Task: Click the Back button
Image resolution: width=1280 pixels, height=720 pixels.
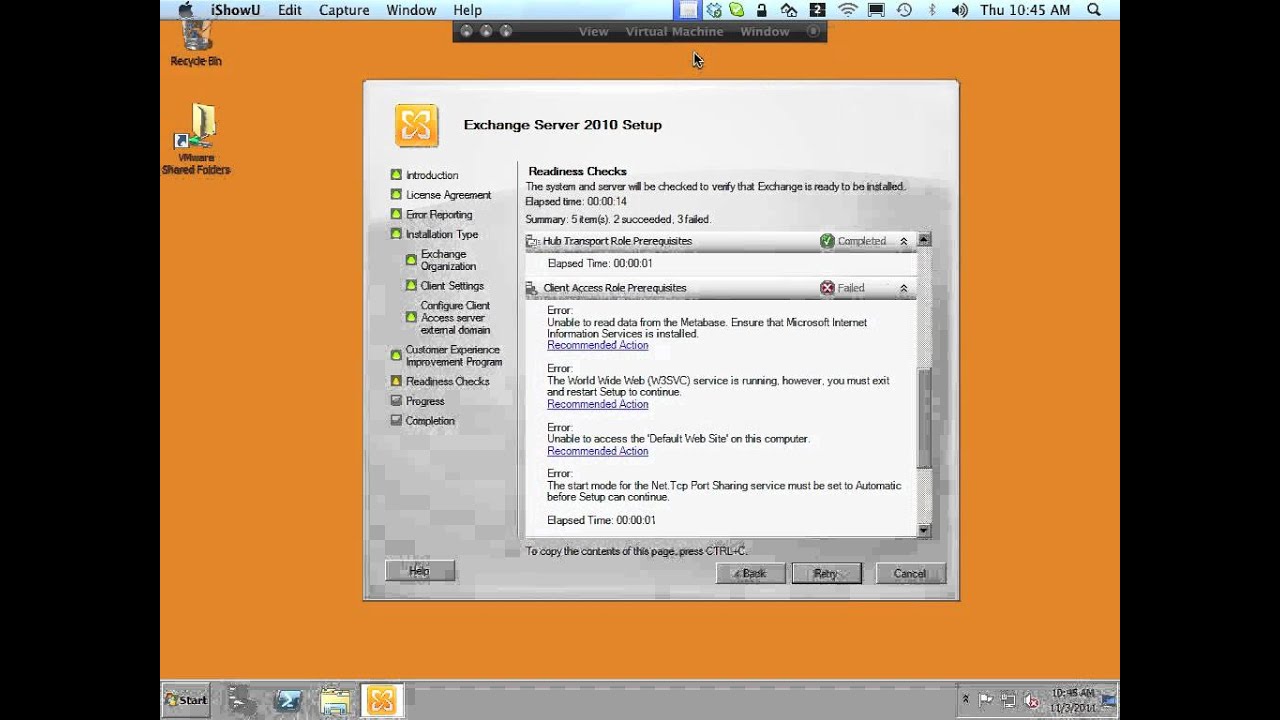Action: coord(750,573)
